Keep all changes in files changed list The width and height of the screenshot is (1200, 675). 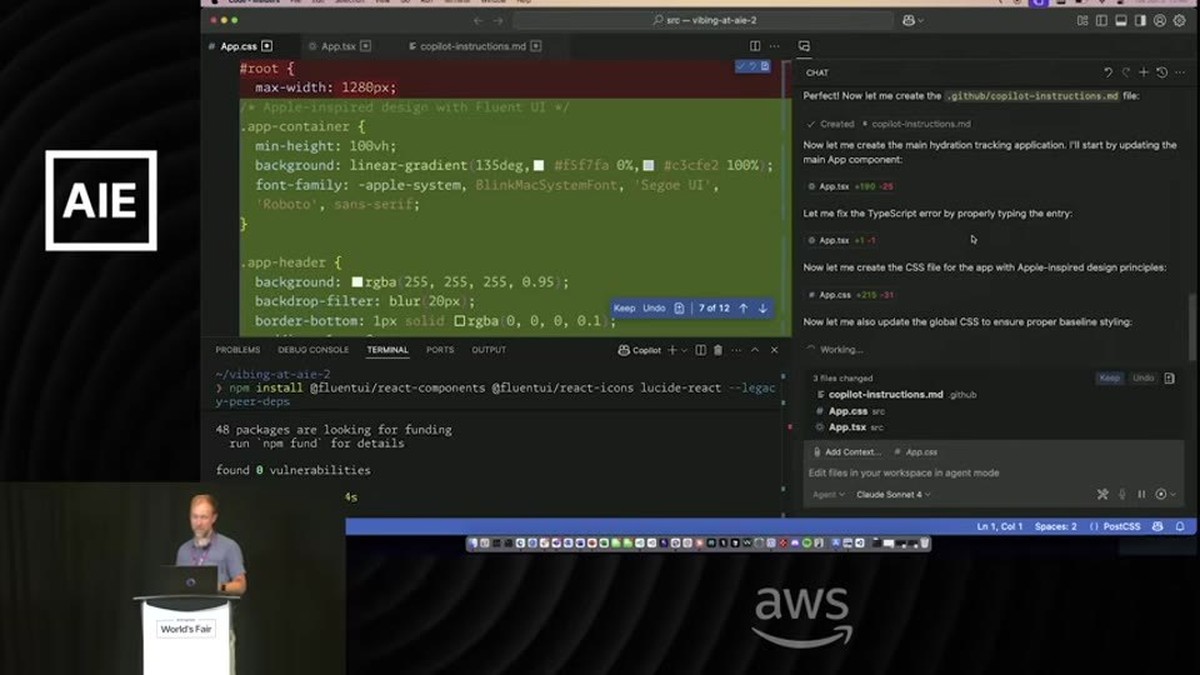coord(1110,378)
